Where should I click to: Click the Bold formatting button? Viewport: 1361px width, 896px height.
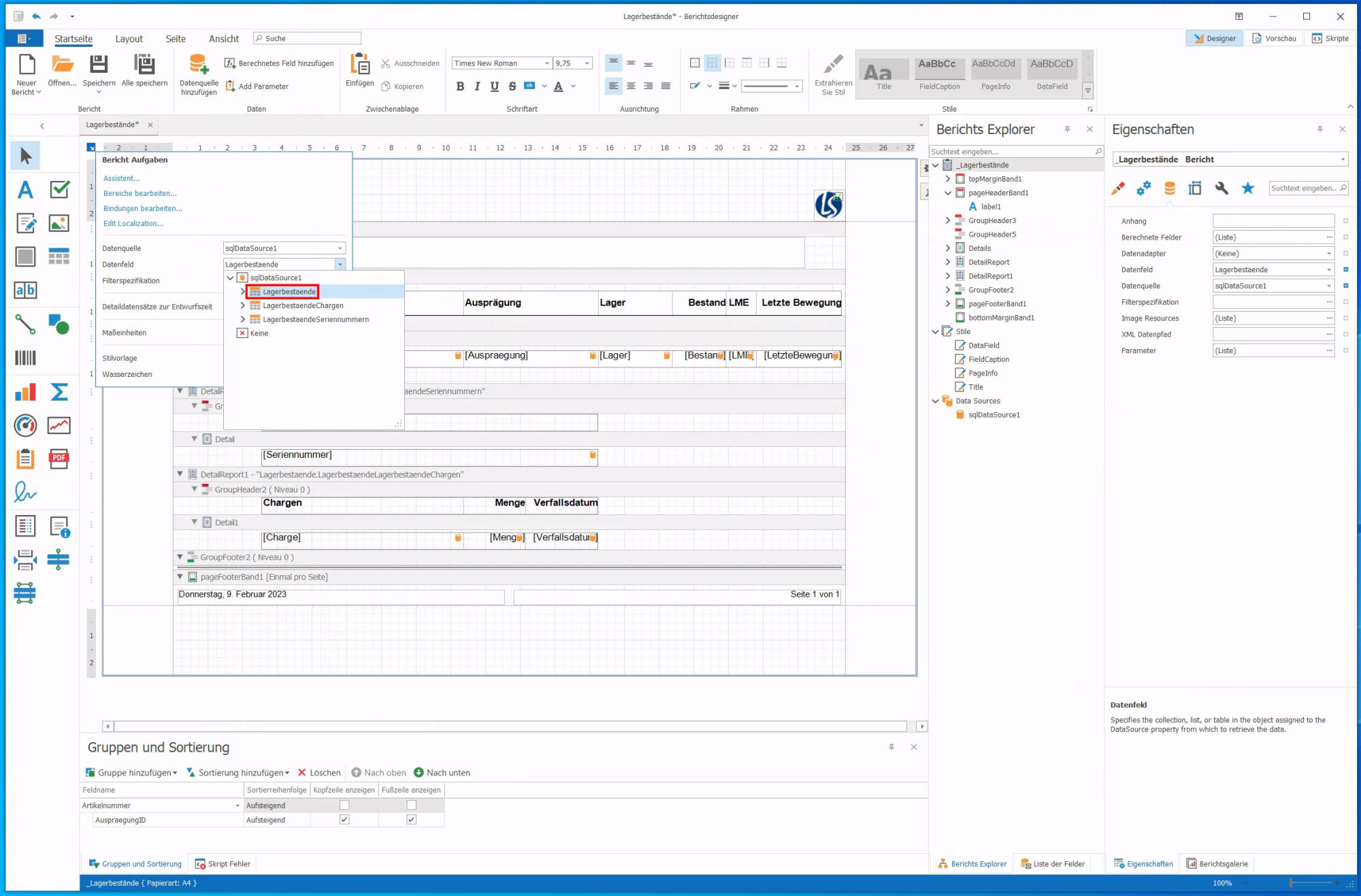coord(460,86)
